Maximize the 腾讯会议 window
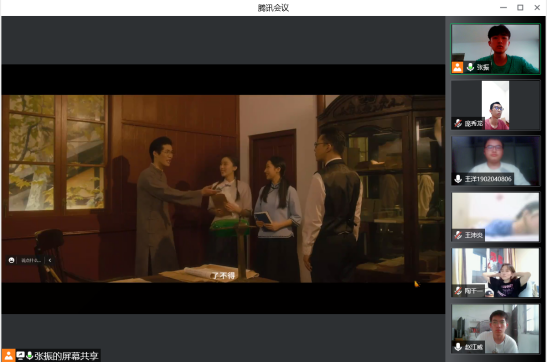The width and height of the screenshot is (547, 362). click(x=520, y=7)
